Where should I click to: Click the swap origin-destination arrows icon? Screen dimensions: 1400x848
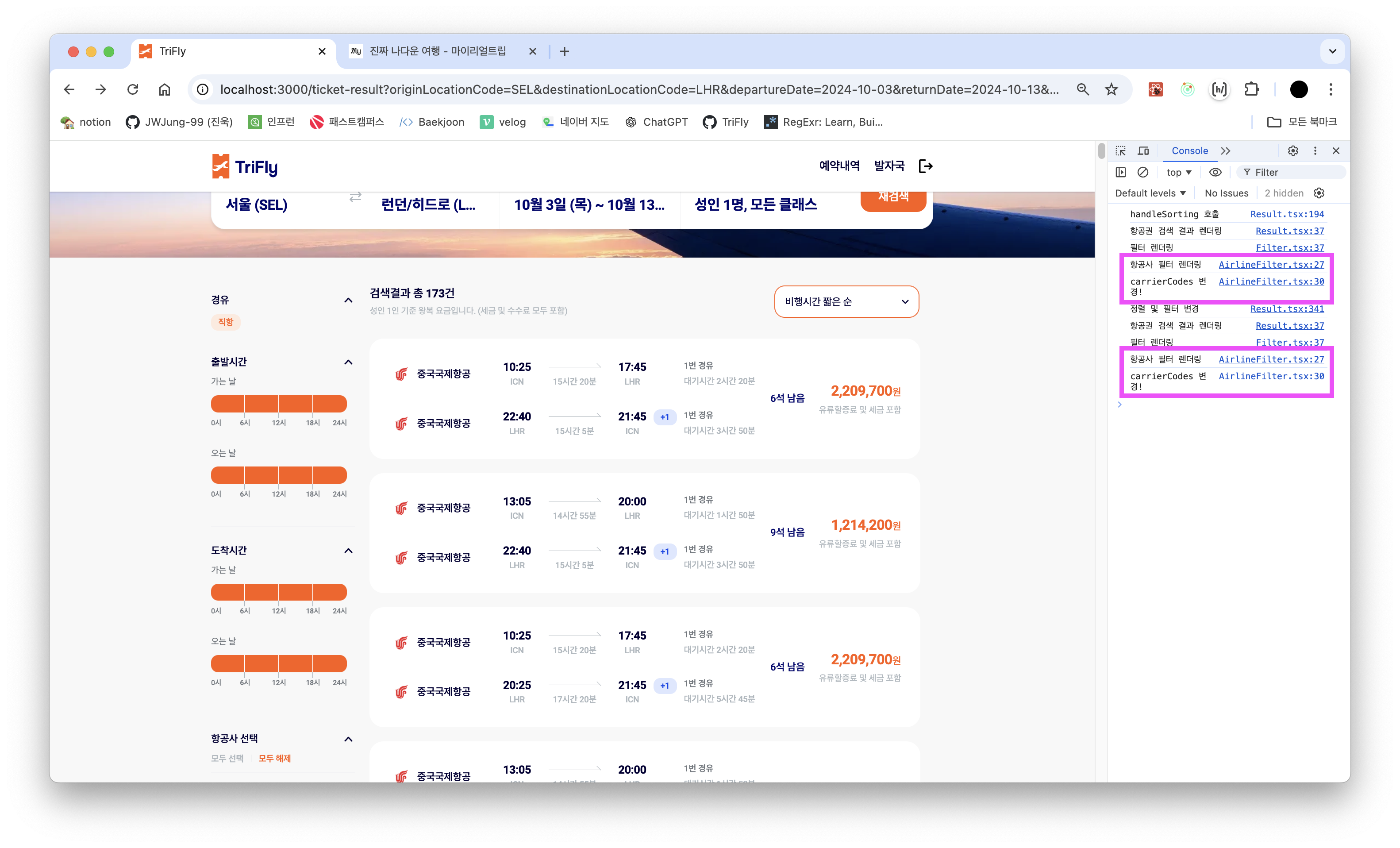pyautogui.click(x=355, y=197)
